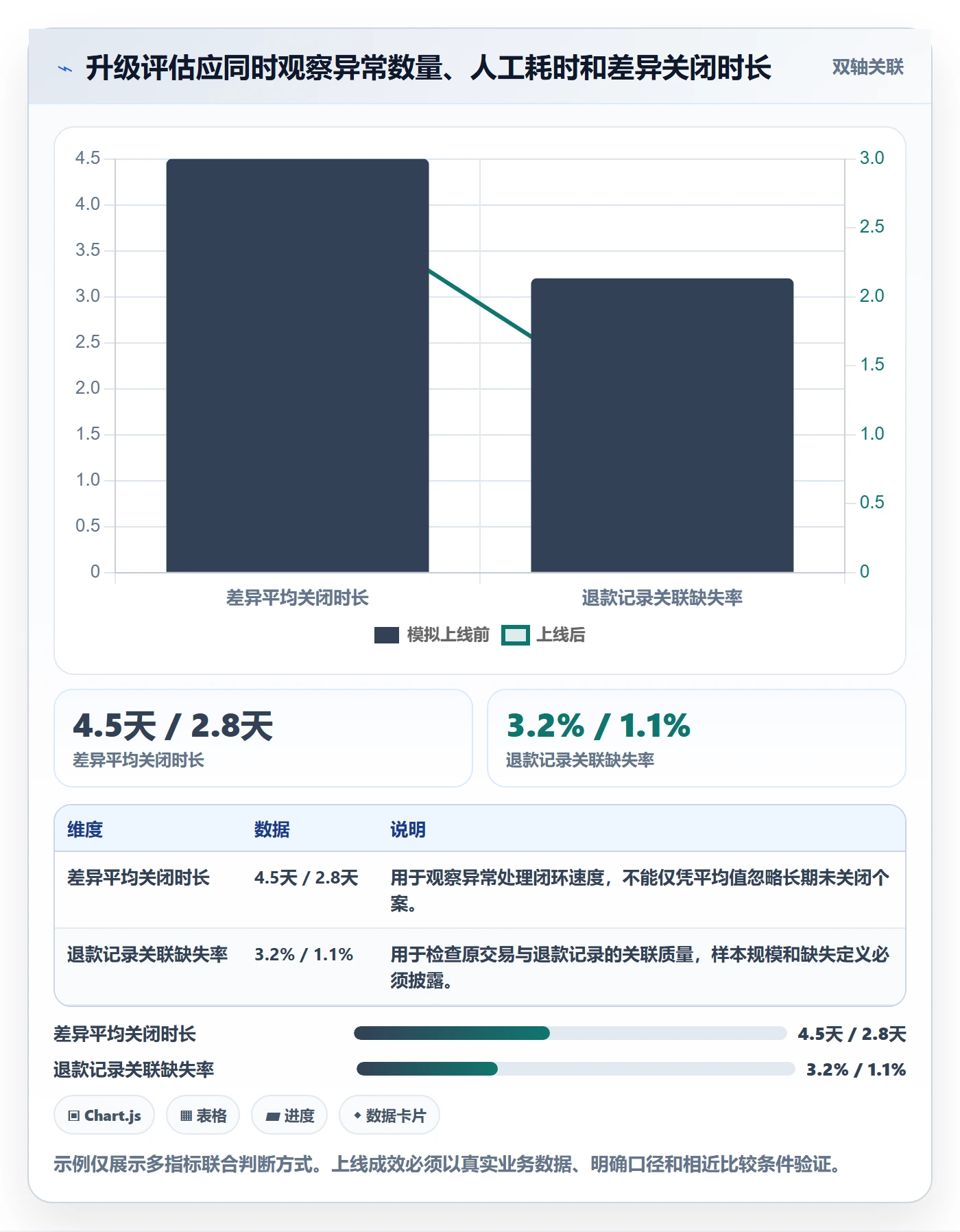
Task: Click the 双轴关联 badge in the header
Action: pos(867,67)
